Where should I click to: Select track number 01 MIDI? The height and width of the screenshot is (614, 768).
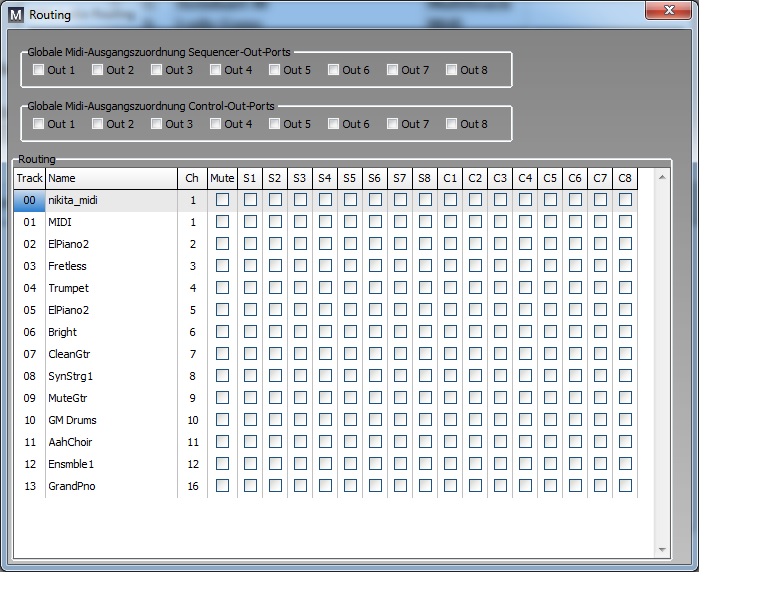(x=30, y=222)
